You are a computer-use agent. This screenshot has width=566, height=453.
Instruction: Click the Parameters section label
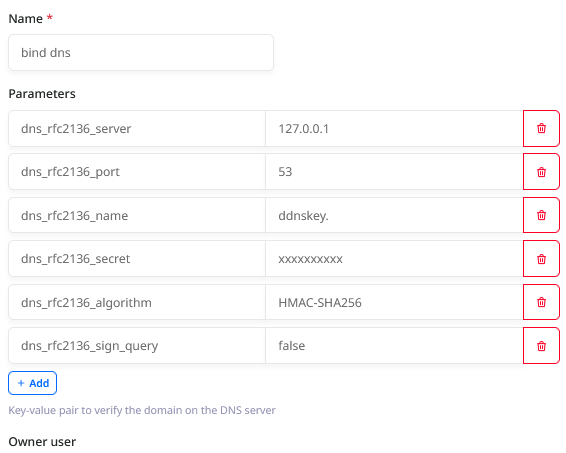coord(42,94)
